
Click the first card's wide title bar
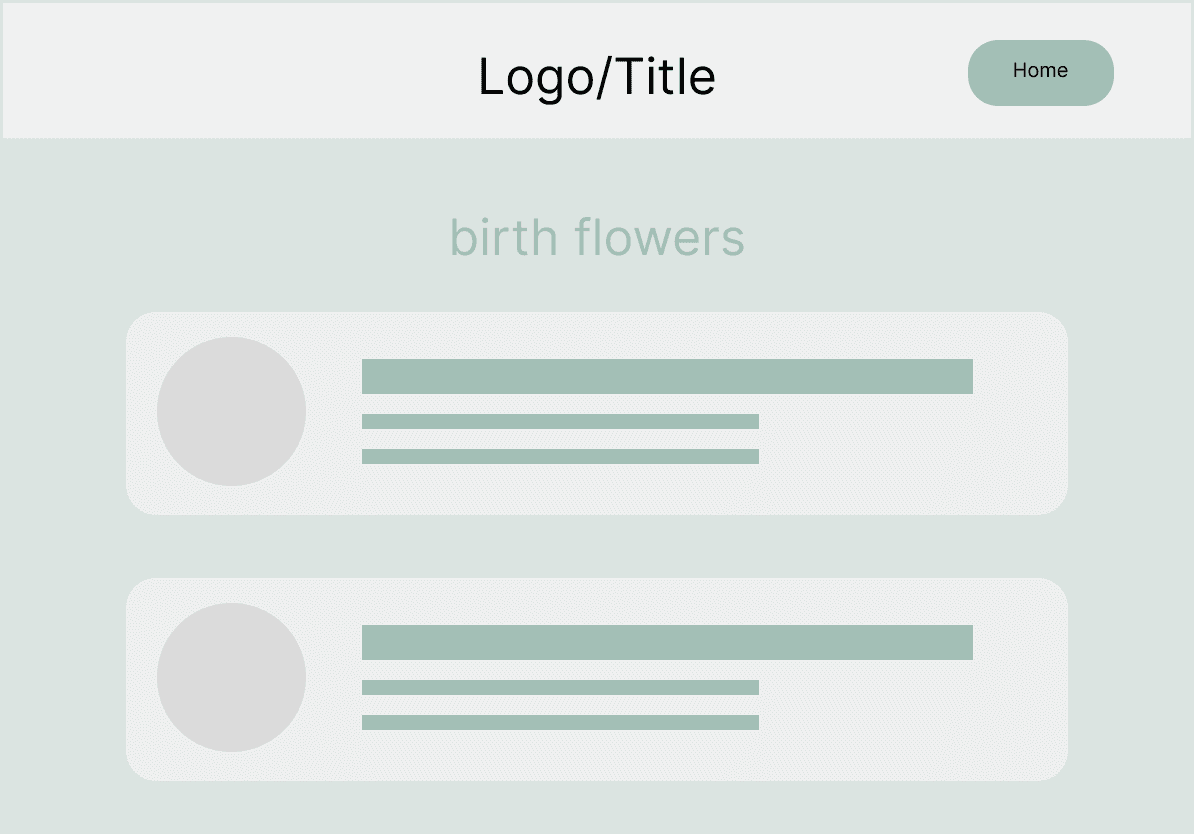[667, 376]
